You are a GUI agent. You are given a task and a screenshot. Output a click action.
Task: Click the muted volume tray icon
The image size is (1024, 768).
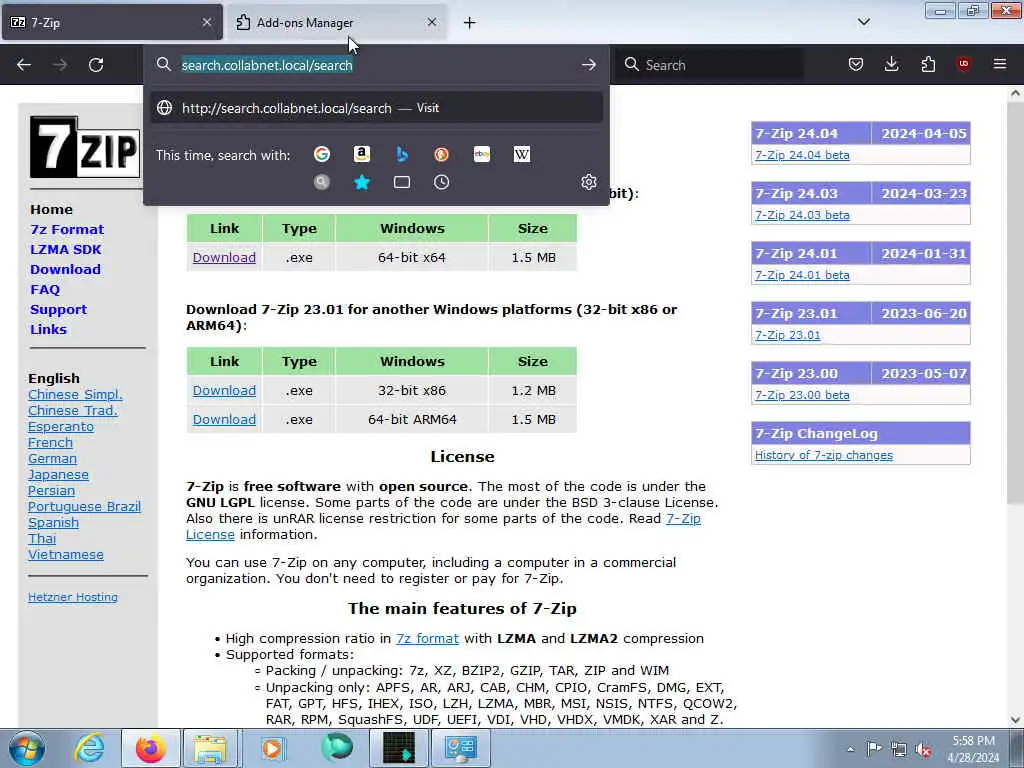923,749
